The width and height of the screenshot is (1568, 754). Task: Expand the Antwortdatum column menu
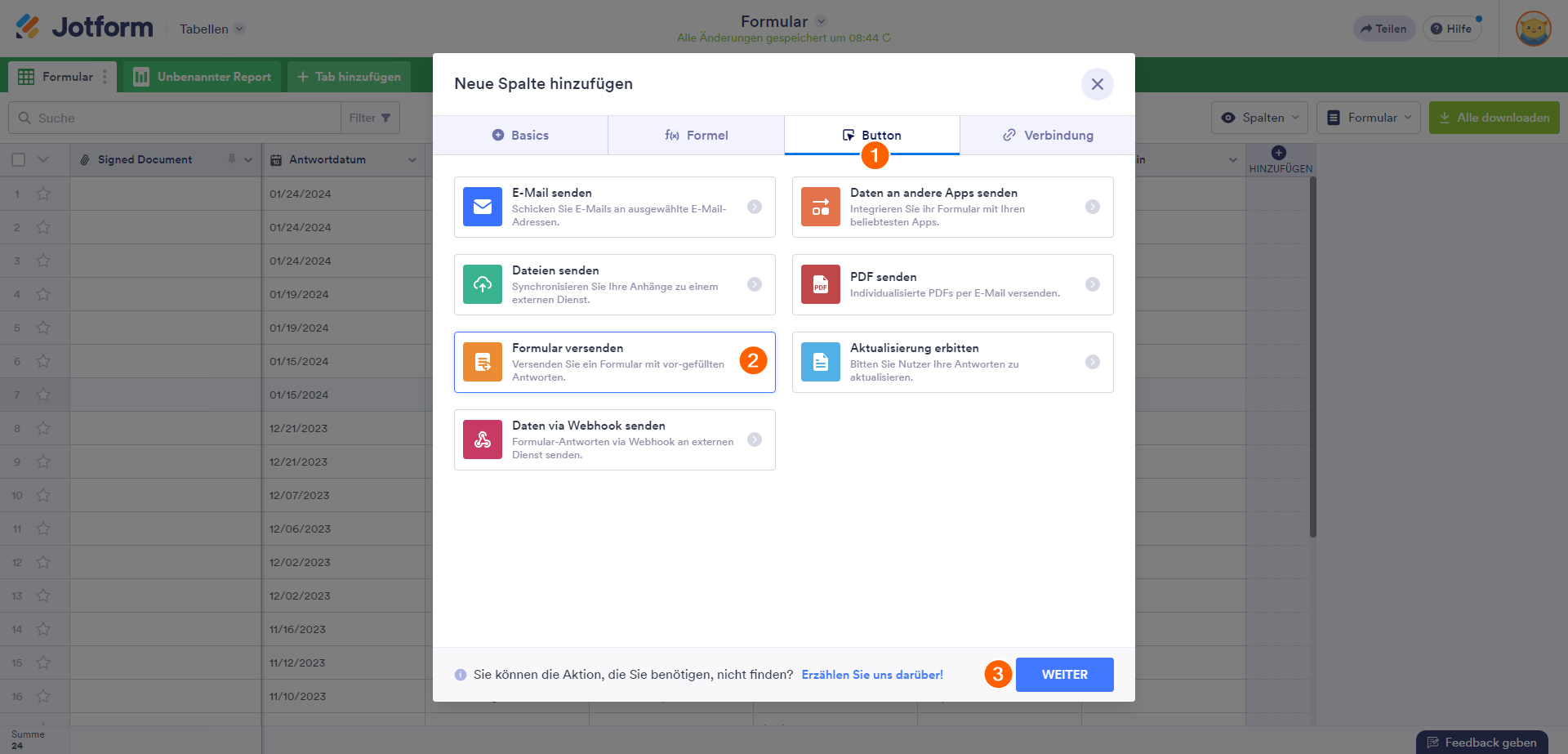(x=412, y=160)
